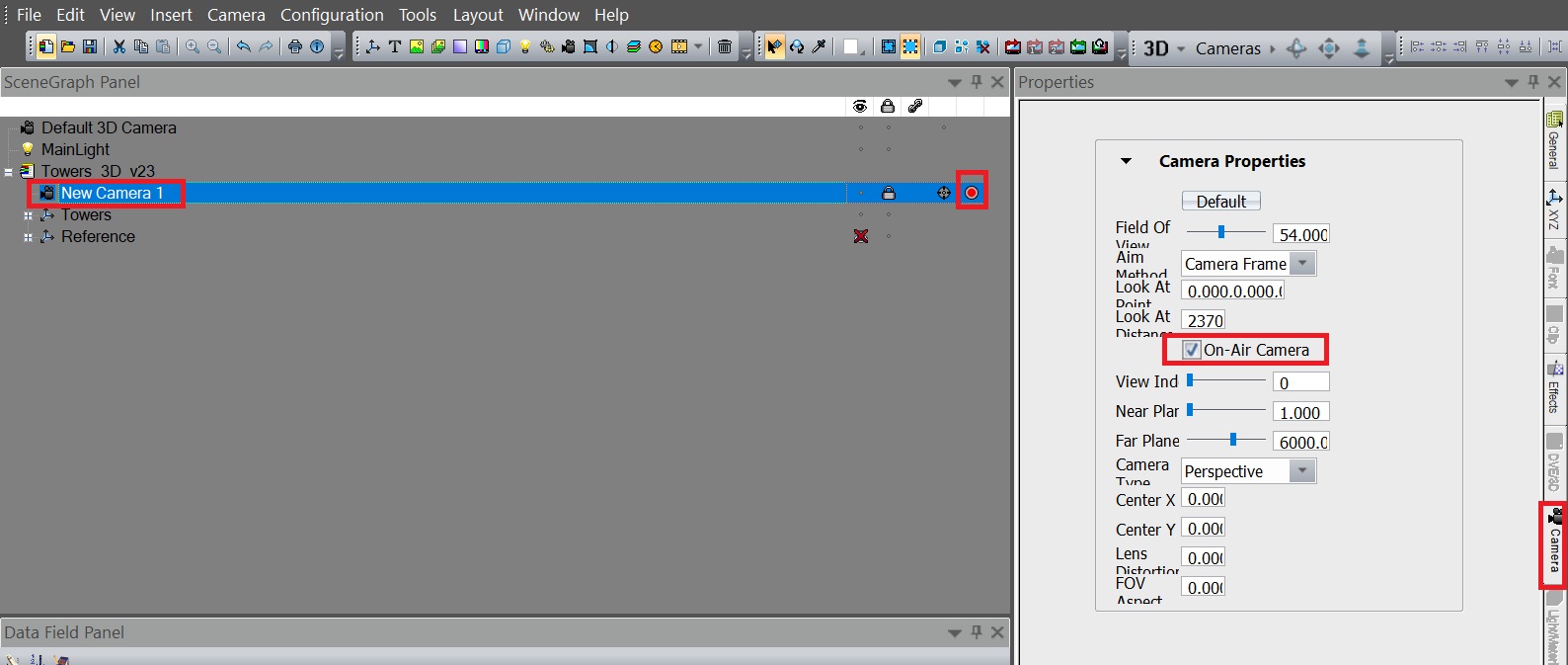Click the Default button
Image resolution: width=1568 pixels, height=665 pixels.
pos(1220,202)
